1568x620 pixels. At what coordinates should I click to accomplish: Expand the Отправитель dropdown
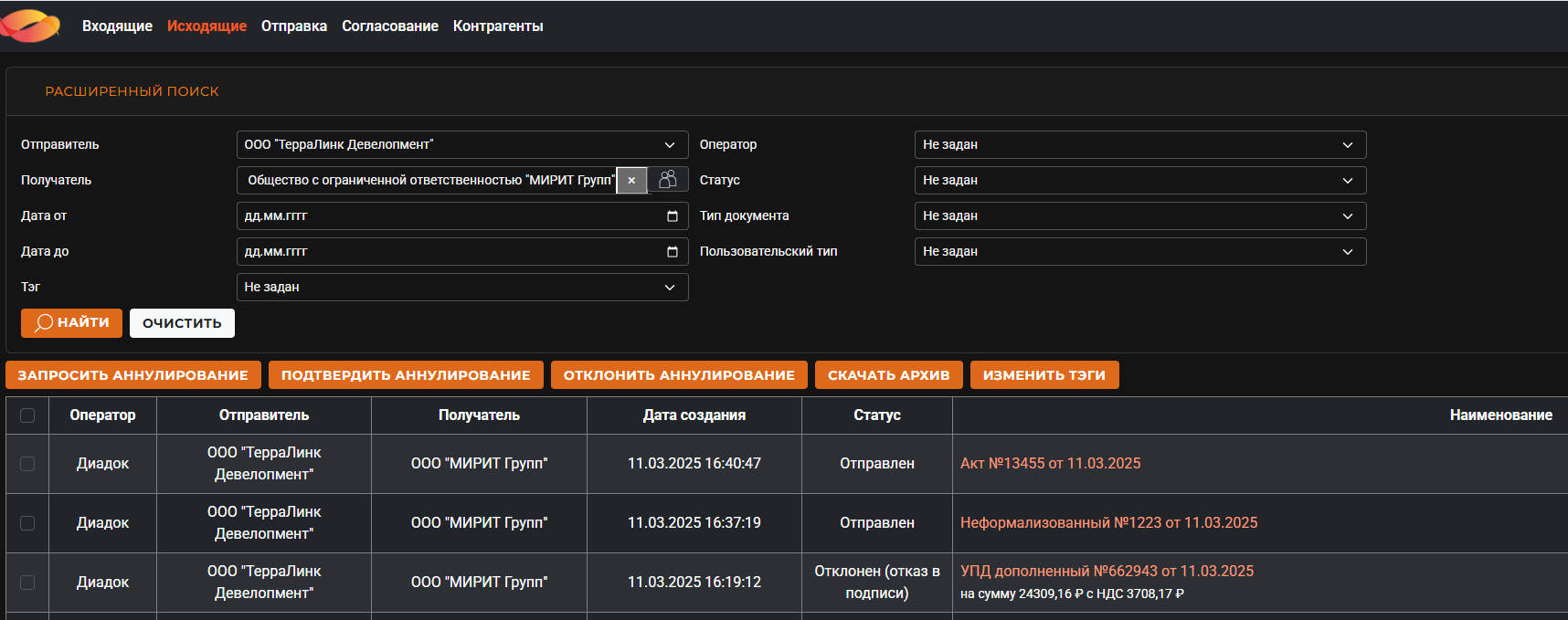[x=462, y=145]
